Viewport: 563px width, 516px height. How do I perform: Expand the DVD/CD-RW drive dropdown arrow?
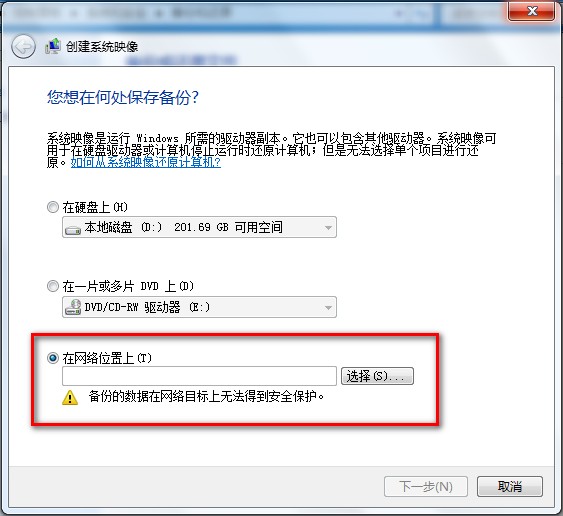[328, 307]
